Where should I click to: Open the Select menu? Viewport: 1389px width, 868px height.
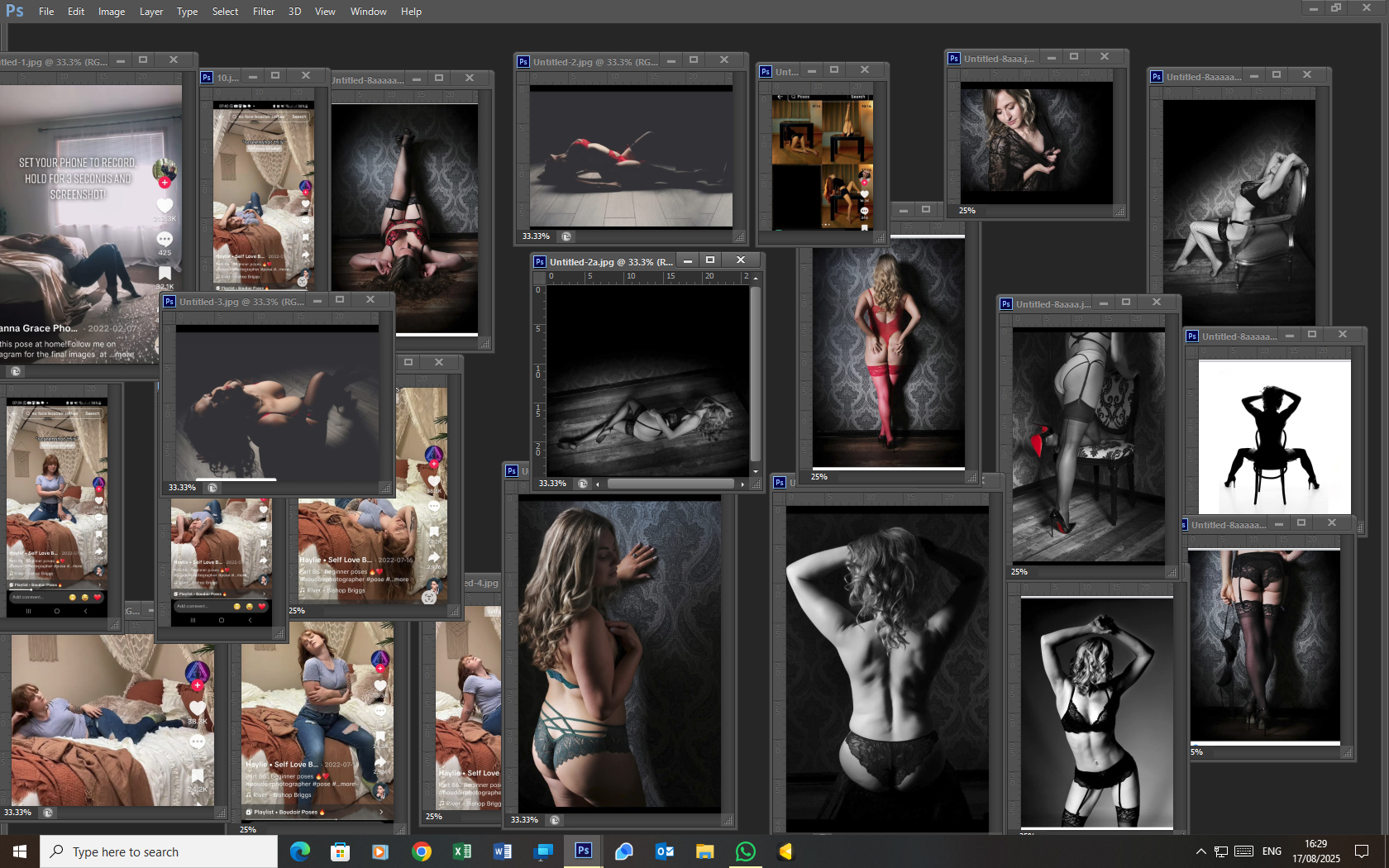tap(225, 12)
